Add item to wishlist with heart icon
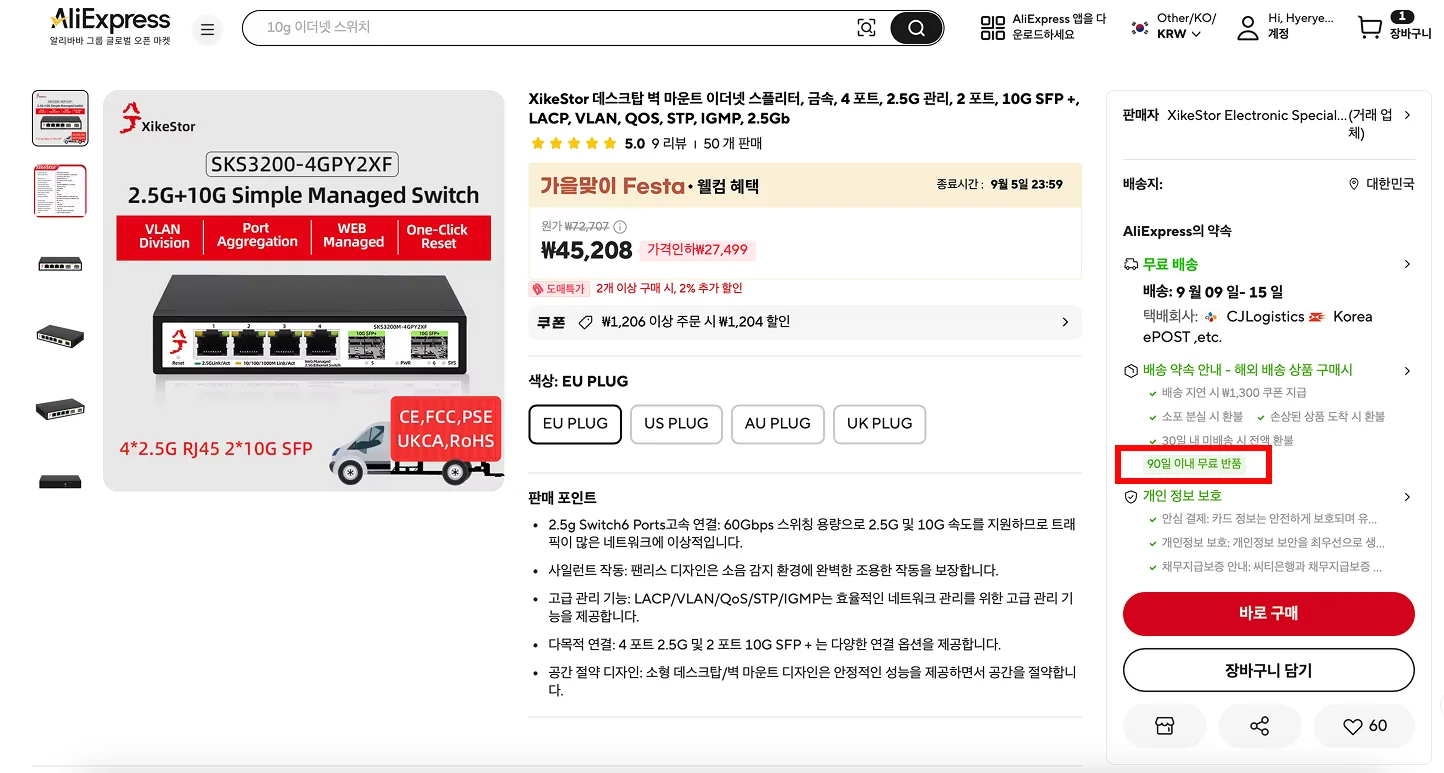The height and width of the screenshot is (773, 1444). coord(1365,726)
